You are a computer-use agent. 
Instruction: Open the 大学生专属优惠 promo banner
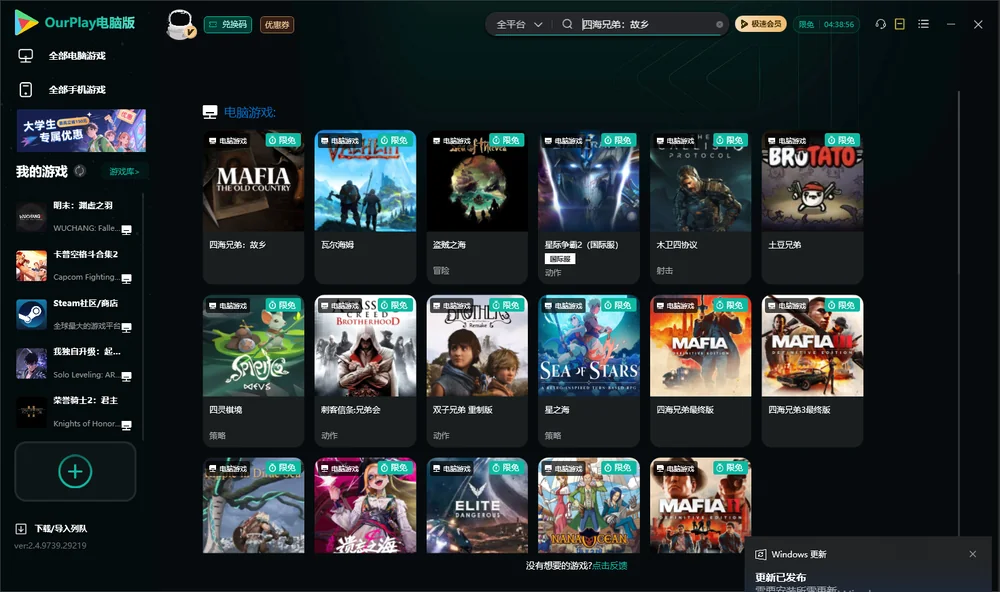(82, 130)
